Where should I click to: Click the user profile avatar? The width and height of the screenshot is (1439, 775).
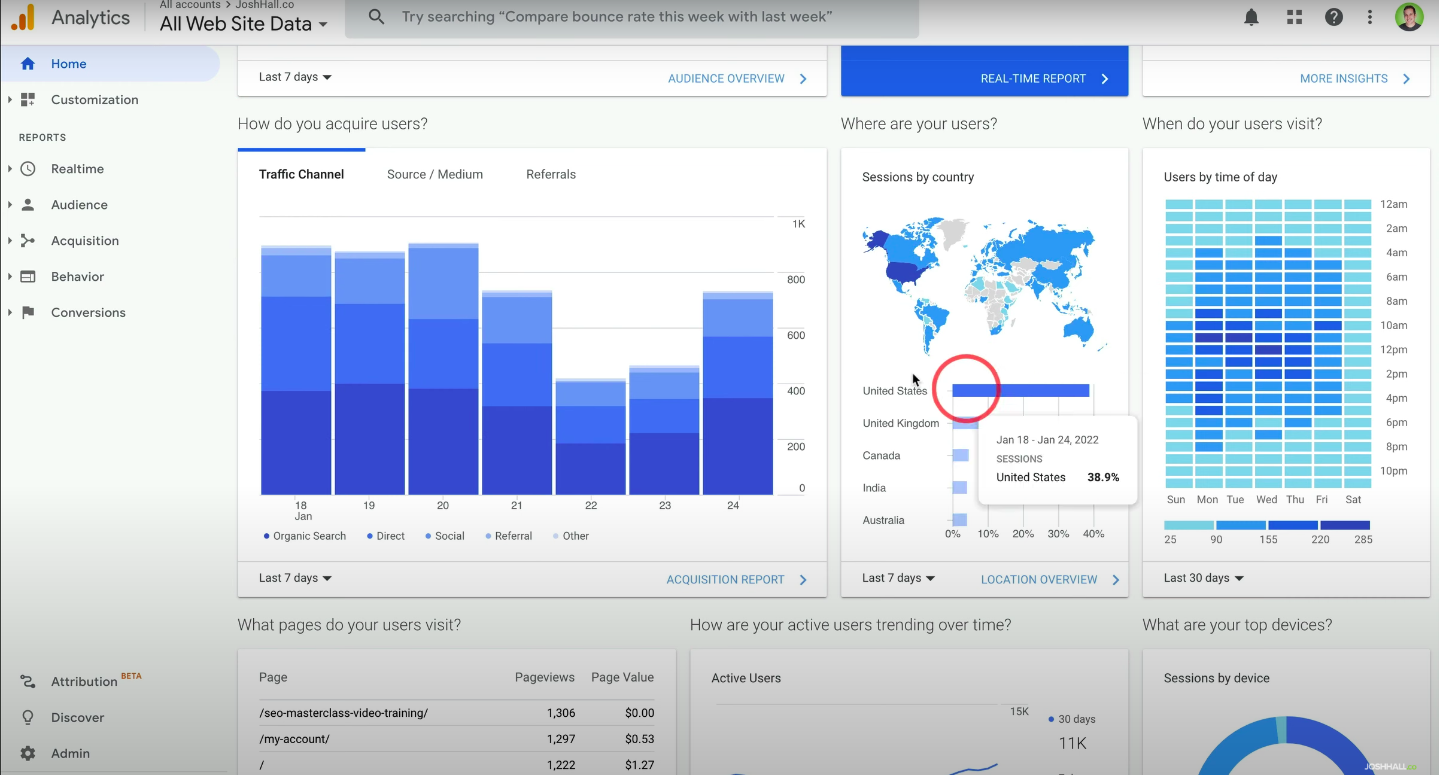pyautogui.click(x=1409, y=17)
